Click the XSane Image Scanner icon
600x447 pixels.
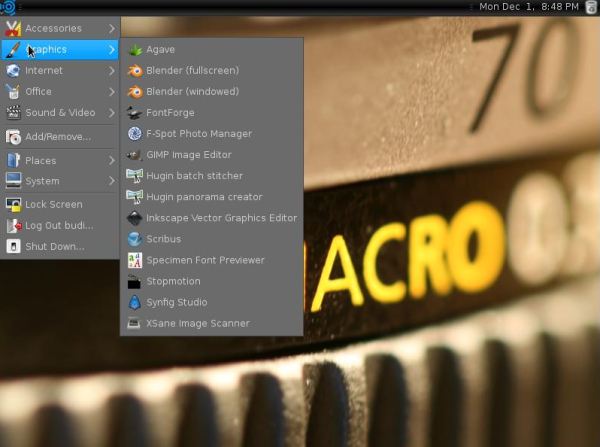[135, 323]
